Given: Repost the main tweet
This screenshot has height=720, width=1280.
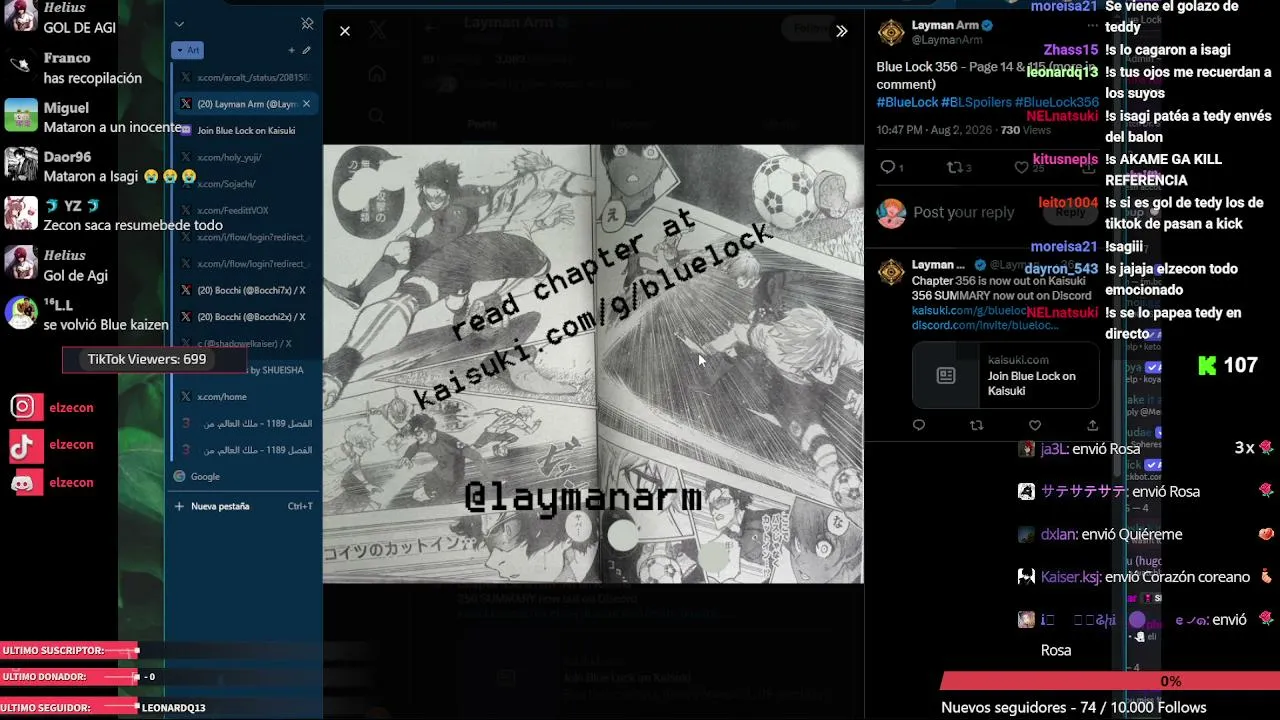Looking at the screenshot, I should pos(954,167).
